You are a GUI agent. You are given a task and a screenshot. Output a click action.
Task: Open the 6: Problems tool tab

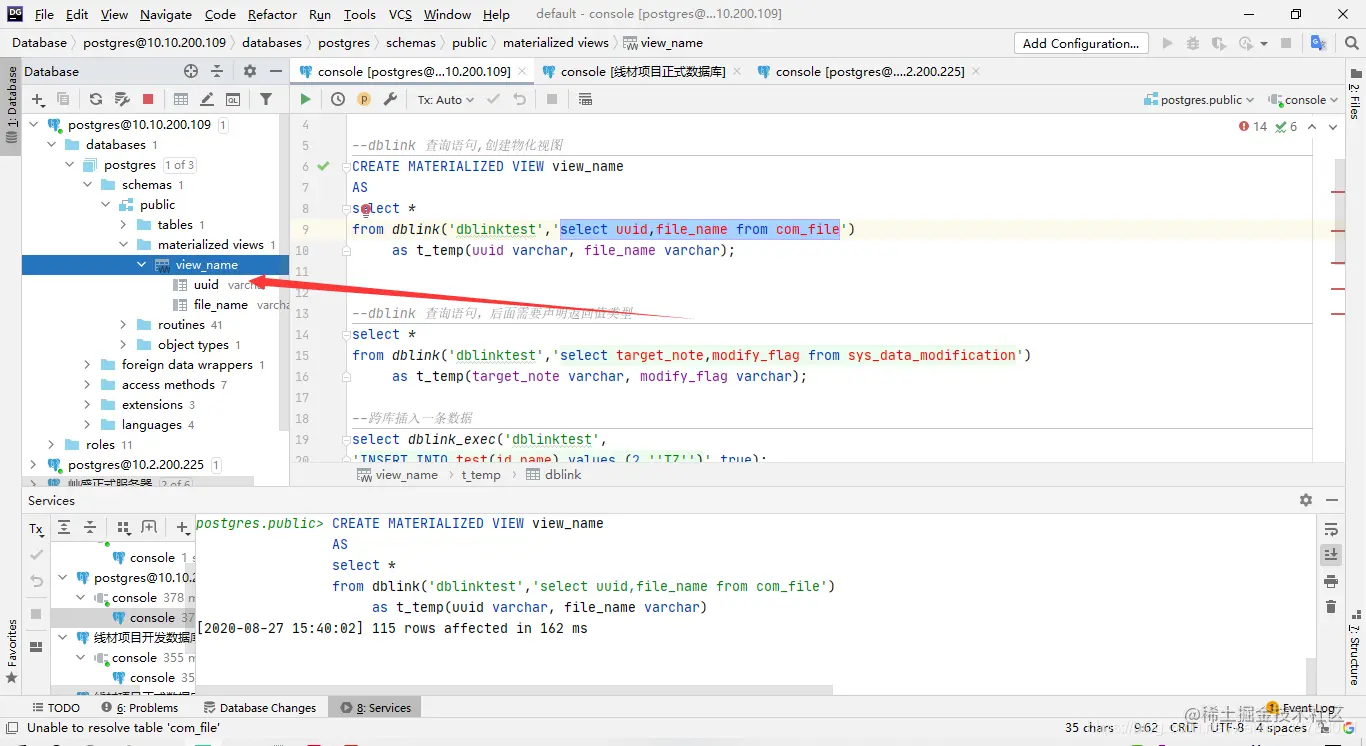pos(138,707)
